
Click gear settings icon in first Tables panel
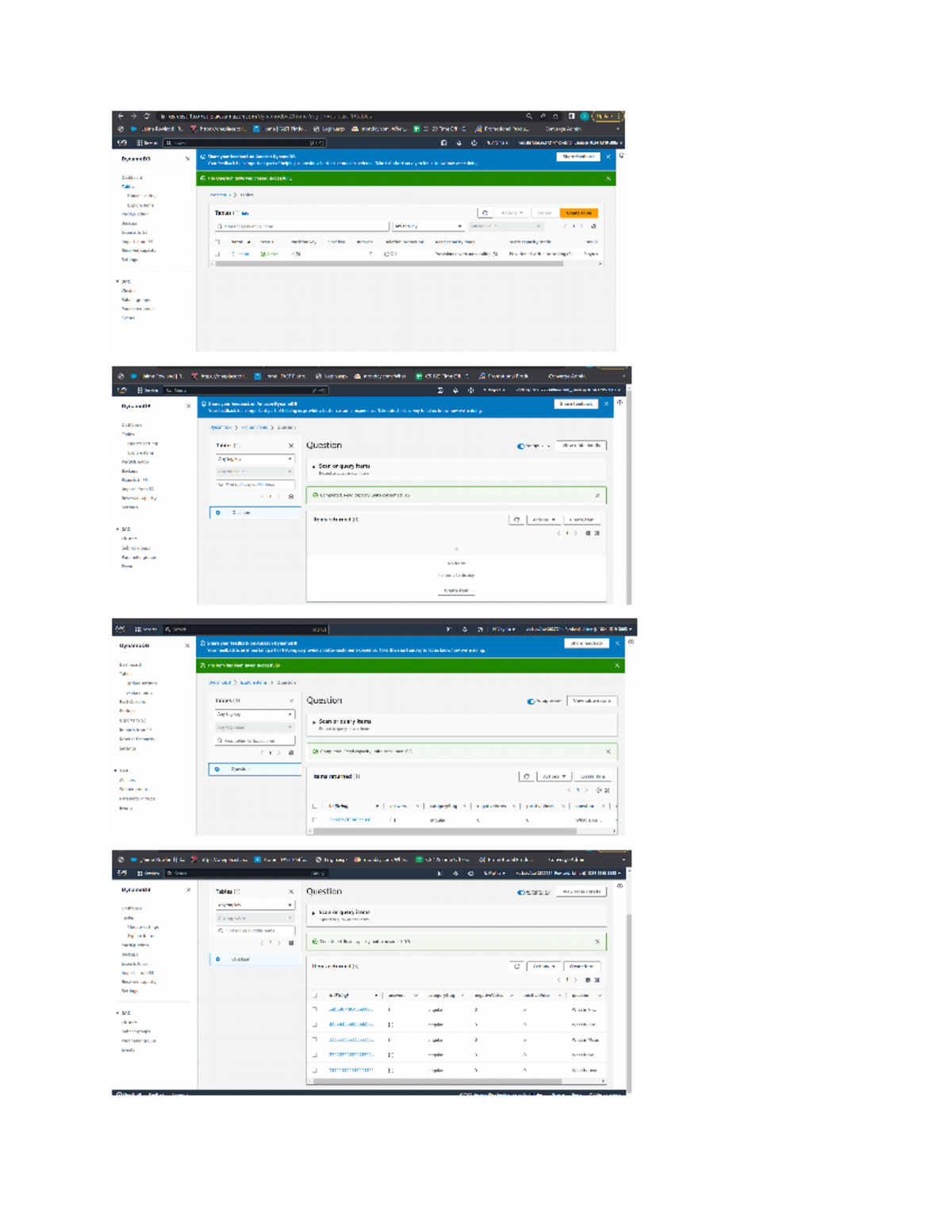pos(593,226)
